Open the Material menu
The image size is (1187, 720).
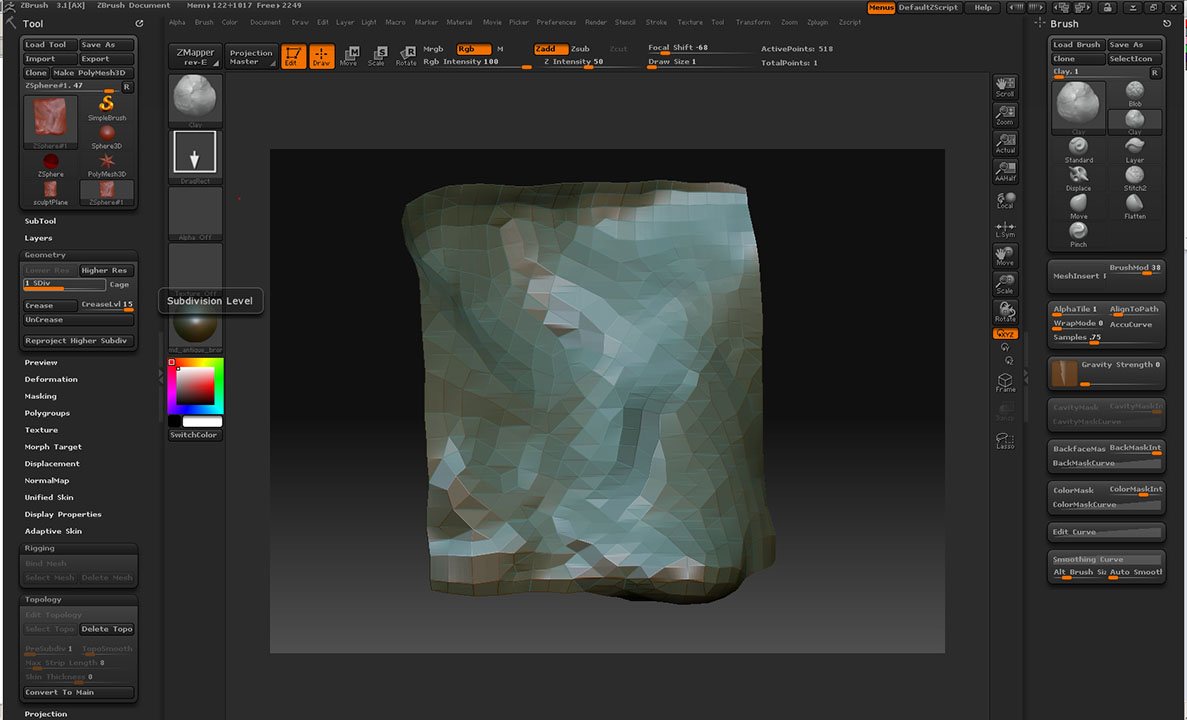click(x=459, y=22)
